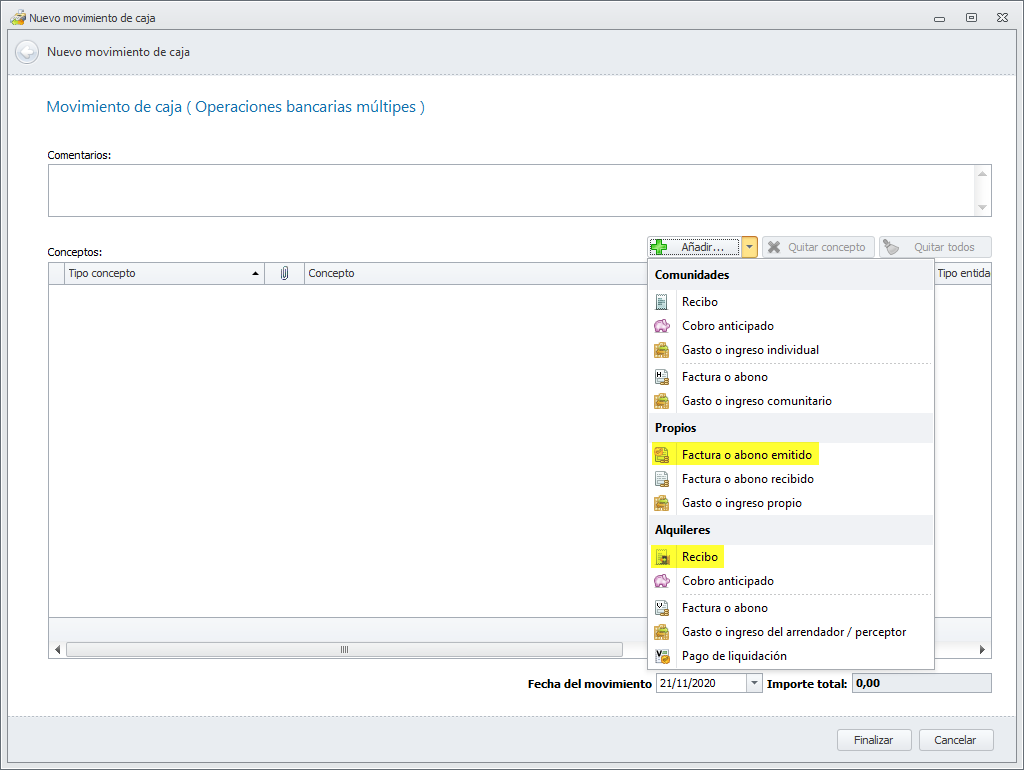
Task: Select Recibo under Comunidades
Action: (x=792, y=302)
